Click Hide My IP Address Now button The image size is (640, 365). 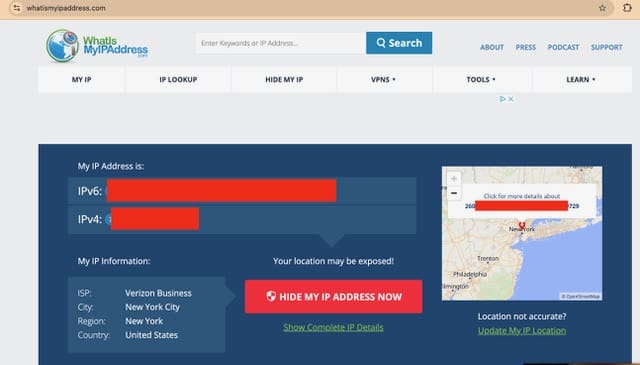[333, 297]
